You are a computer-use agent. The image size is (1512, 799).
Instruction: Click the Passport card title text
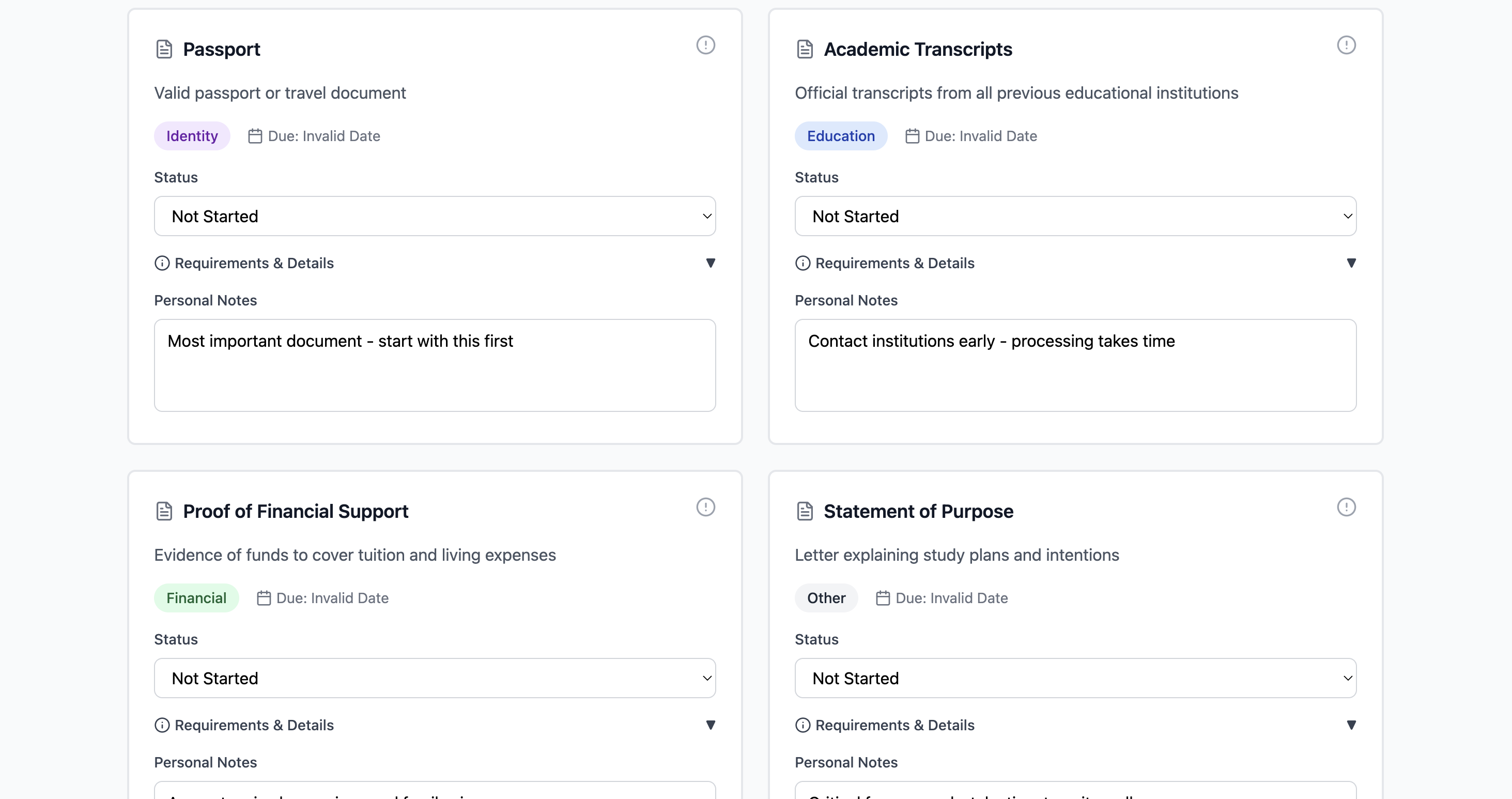coord(221,49)
